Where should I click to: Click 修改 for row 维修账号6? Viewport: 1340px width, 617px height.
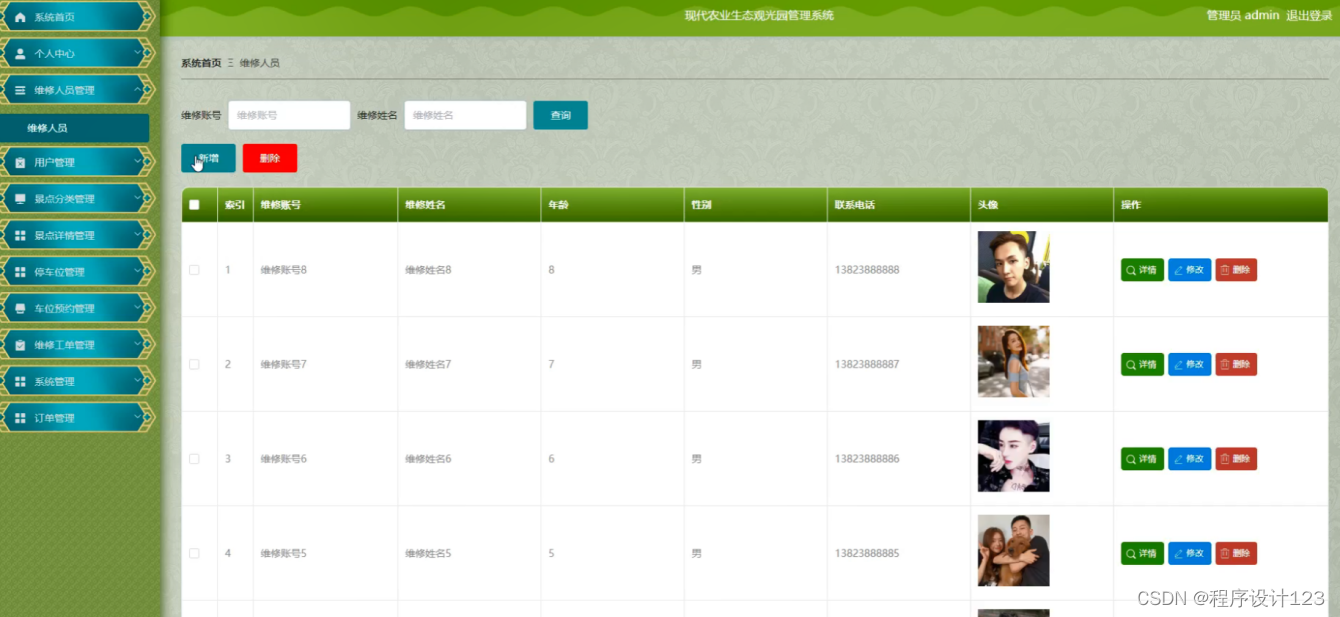click(1189, 459)
